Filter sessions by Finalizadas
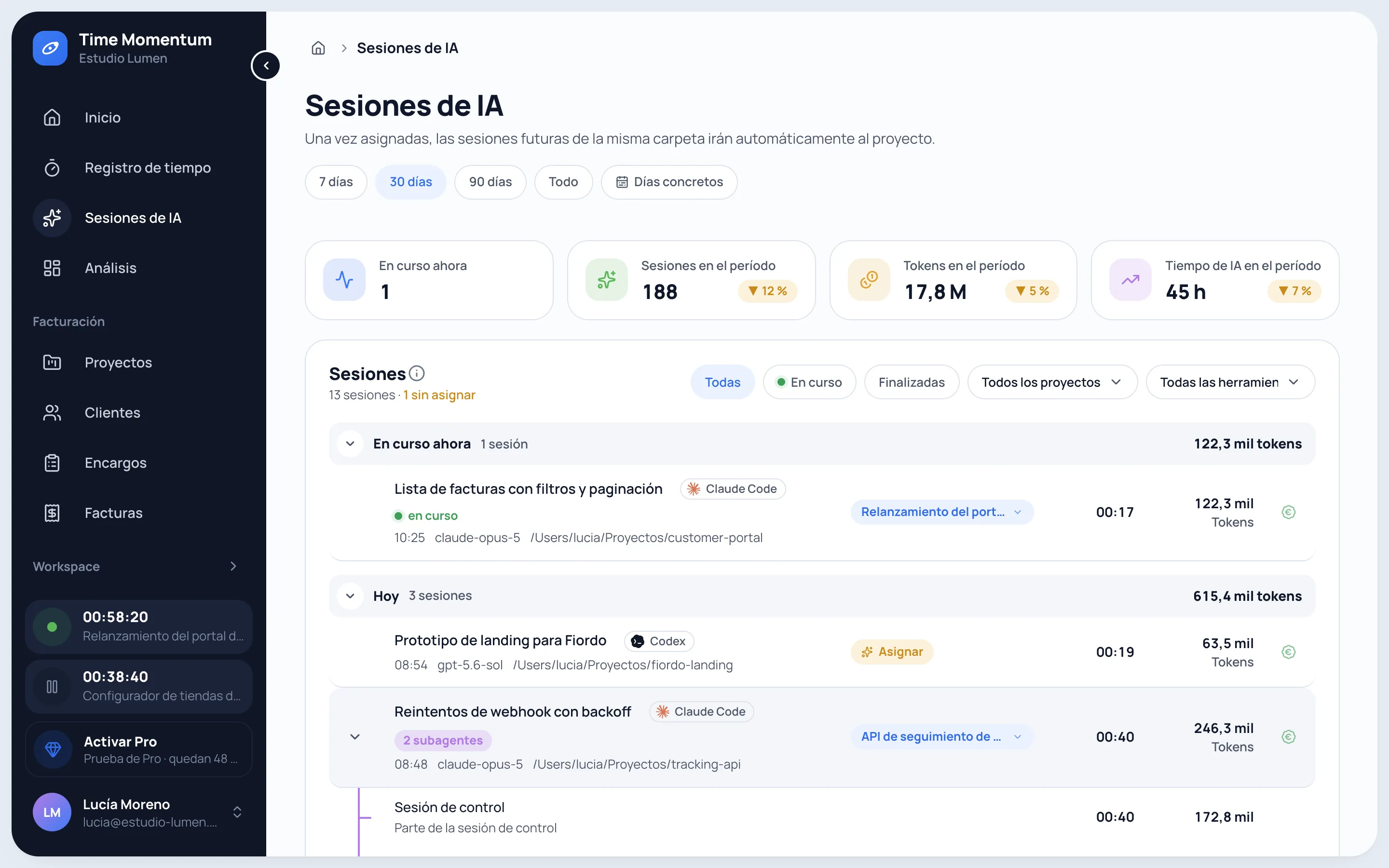1389x868 pixels. tap(912, 382)
